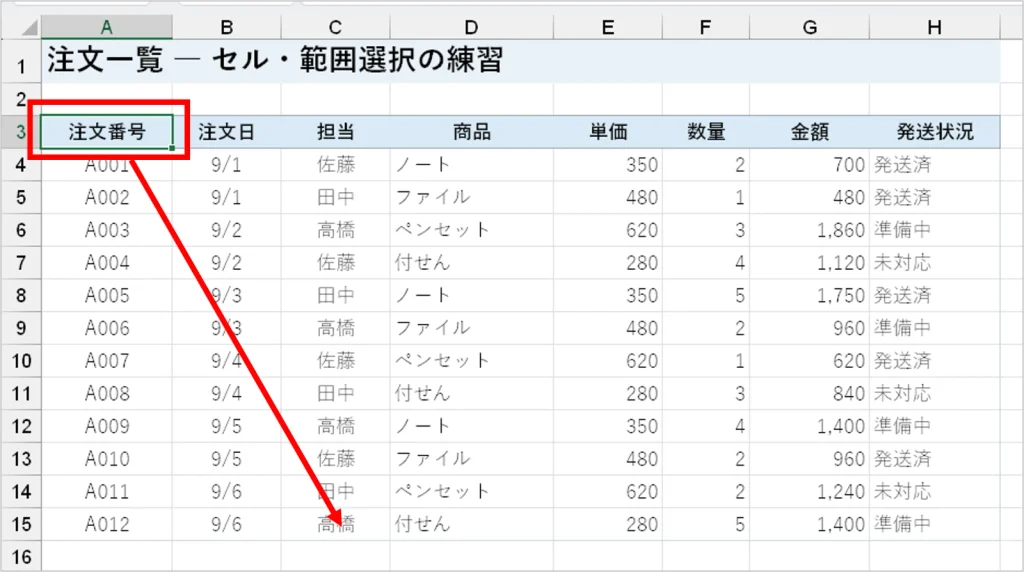Select row 16 header
The height and width of the screenshot is (572, 1024).
click(21, 556)
